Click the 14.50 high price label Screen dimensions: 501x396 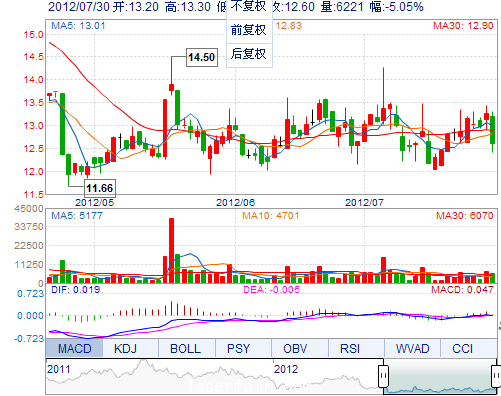[x=202, y=57]
